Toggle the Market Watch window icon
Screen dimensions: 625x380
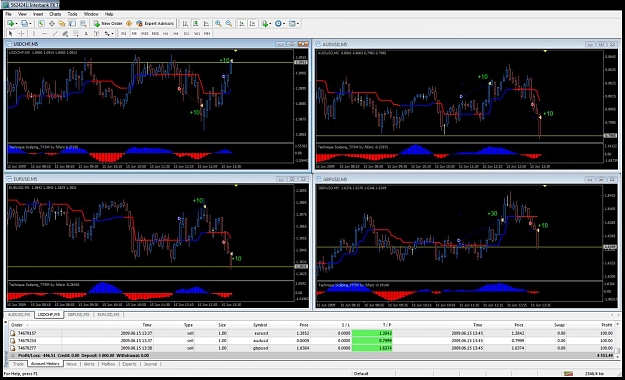(41, 24)
